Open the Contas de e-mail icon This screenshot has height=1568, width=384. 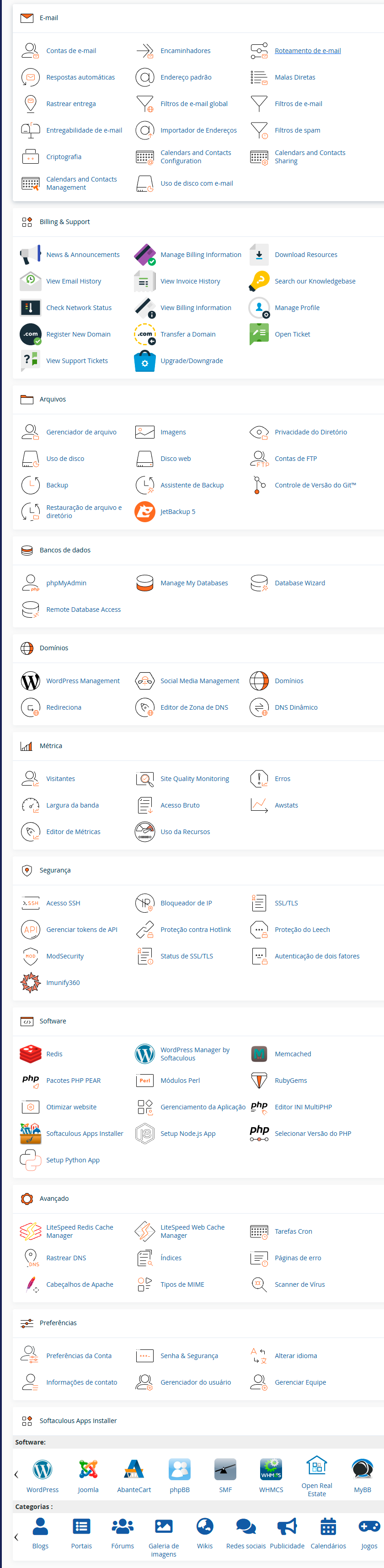point(30,50)
